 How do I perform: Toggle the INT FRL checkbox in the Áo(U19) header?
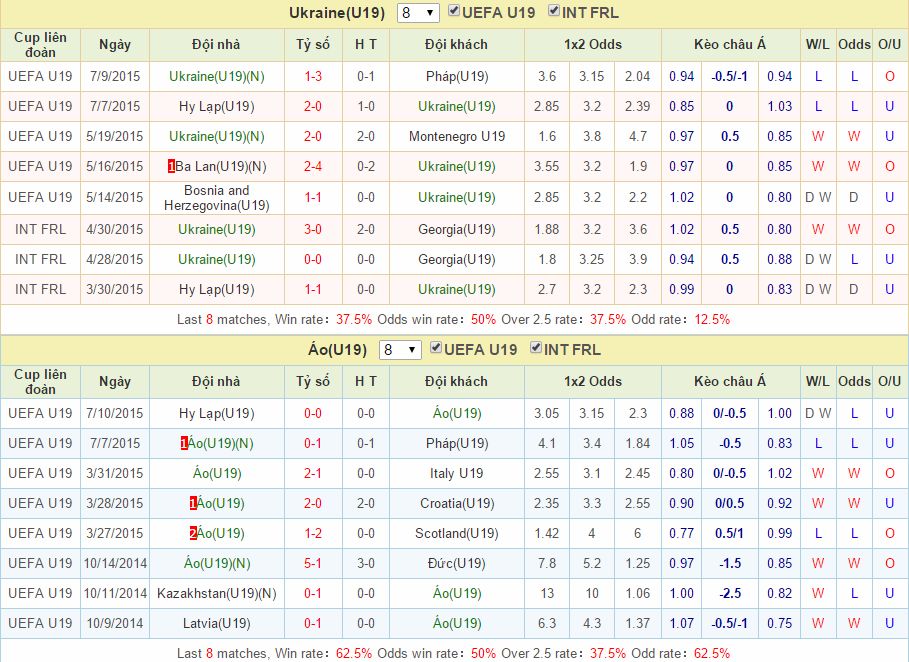(x=536, y=348)
